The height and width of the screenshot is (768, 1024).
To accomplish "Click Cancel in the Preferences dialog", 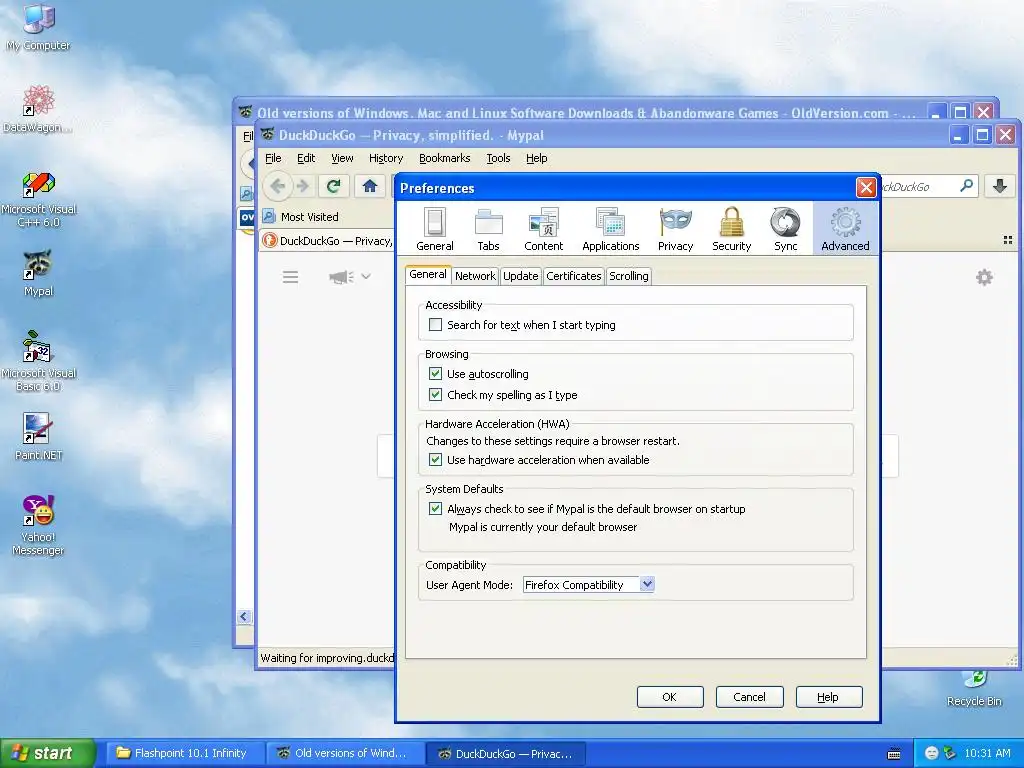I will (749, 697).
